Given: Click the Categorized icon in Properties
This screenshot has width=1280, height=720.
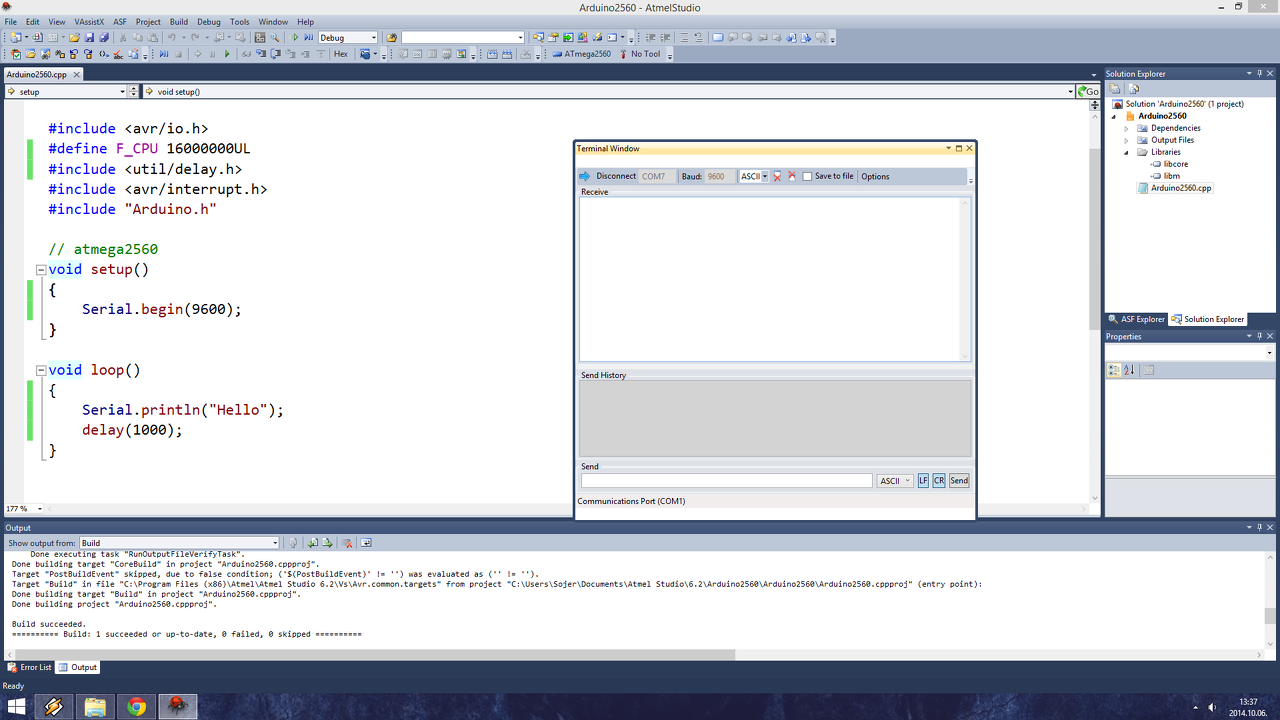Looking at the screenshot, I should tap(1114, 370).
